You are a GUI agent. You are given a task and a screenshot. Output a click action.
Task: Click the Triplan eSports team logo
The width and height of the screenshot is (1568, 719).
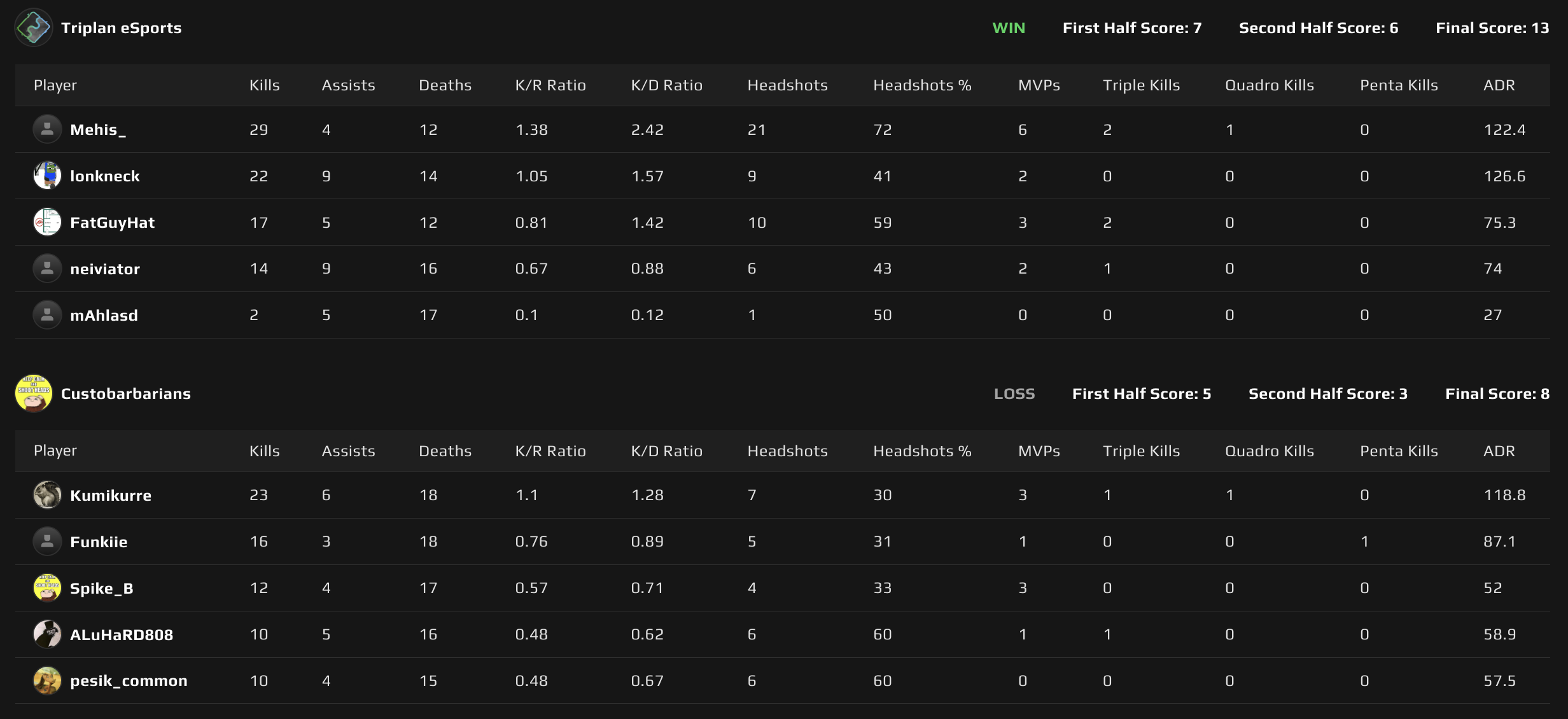[x=33, y=27]
